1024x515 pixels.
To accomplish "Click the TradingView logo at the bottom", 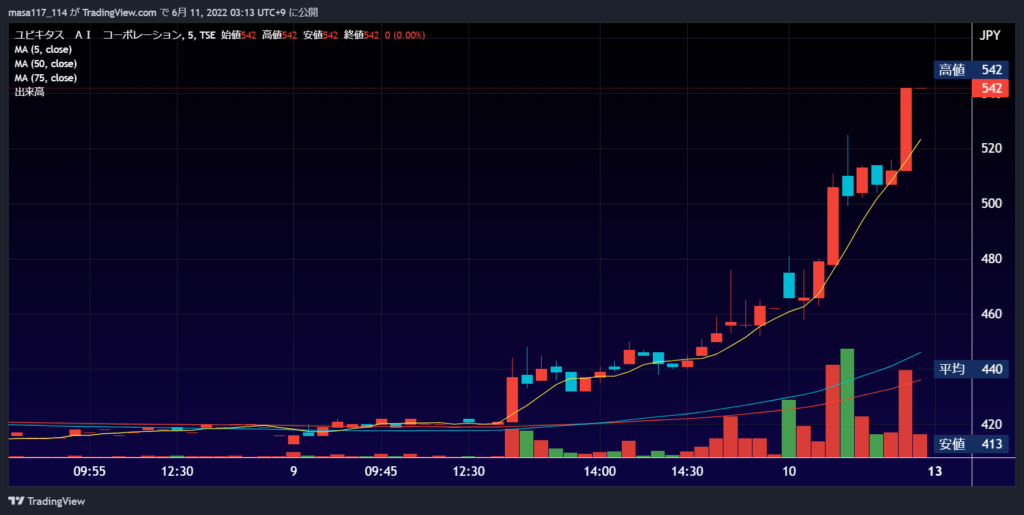I will (x=46, y=501).
